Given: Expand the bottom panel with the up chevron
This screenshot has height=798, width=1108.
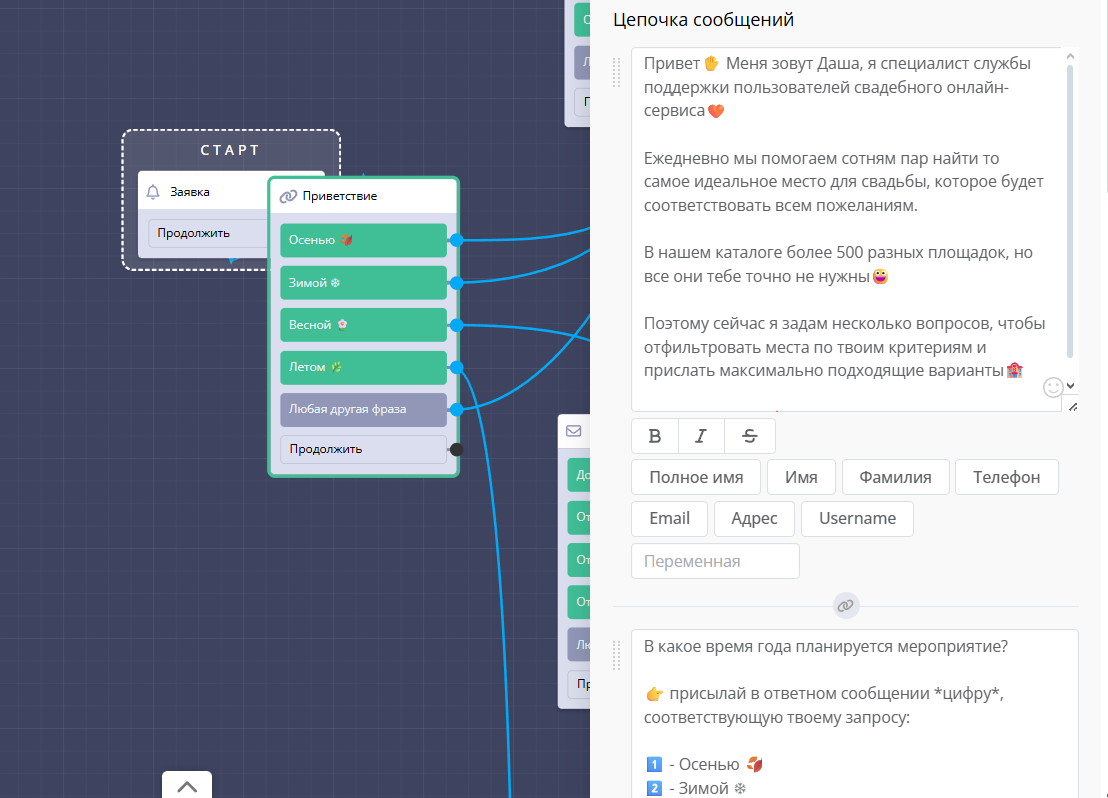Looking at the screenshot, I should point(187,786).
